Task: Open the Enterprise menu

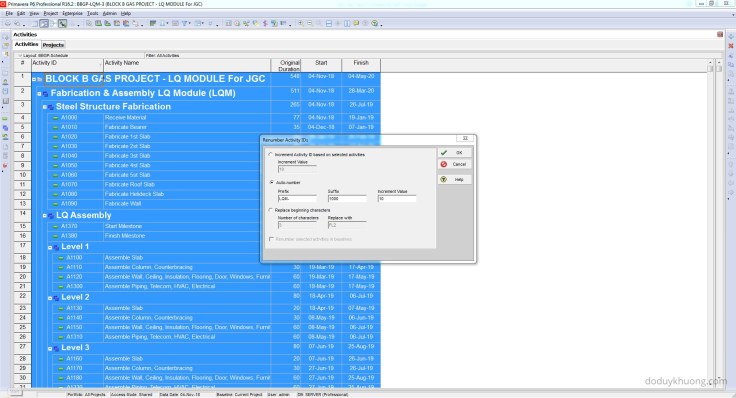Action: (72, 14)
